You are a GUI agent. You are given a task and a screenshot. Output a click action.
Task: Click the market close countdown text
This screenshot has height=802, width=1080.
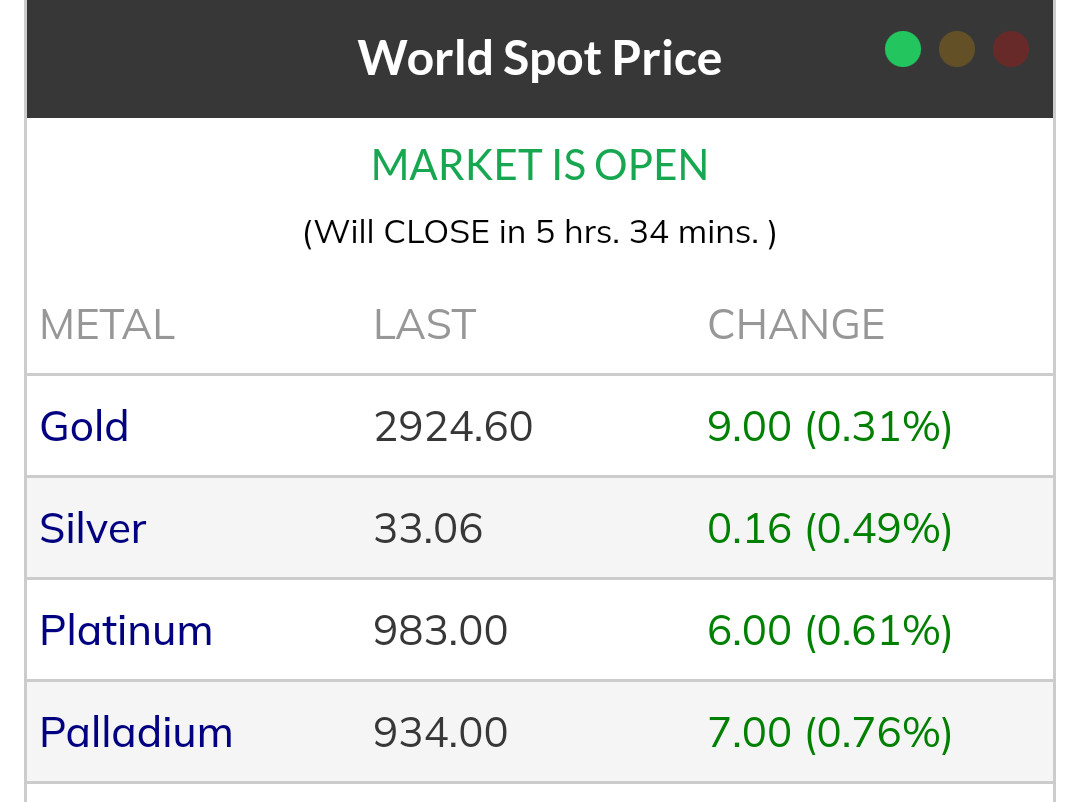point(540,232)
